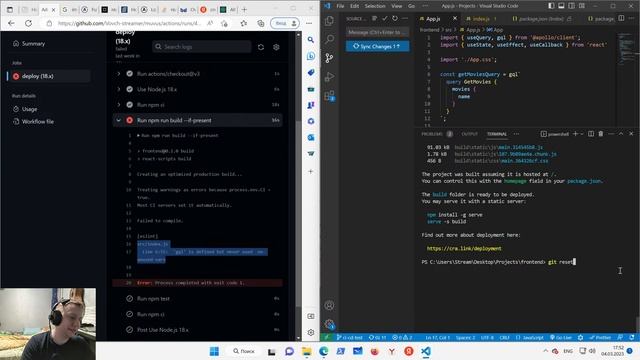Open Windows Start menu

pyautogui.click(x=214, y=351)
